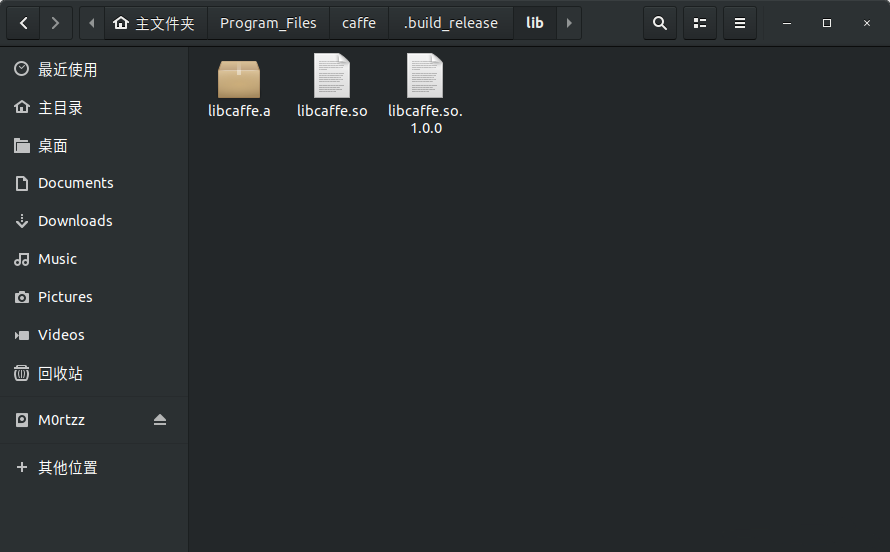
Task: Click the trash bin icon beside 回收站
Action: (22, 373)
